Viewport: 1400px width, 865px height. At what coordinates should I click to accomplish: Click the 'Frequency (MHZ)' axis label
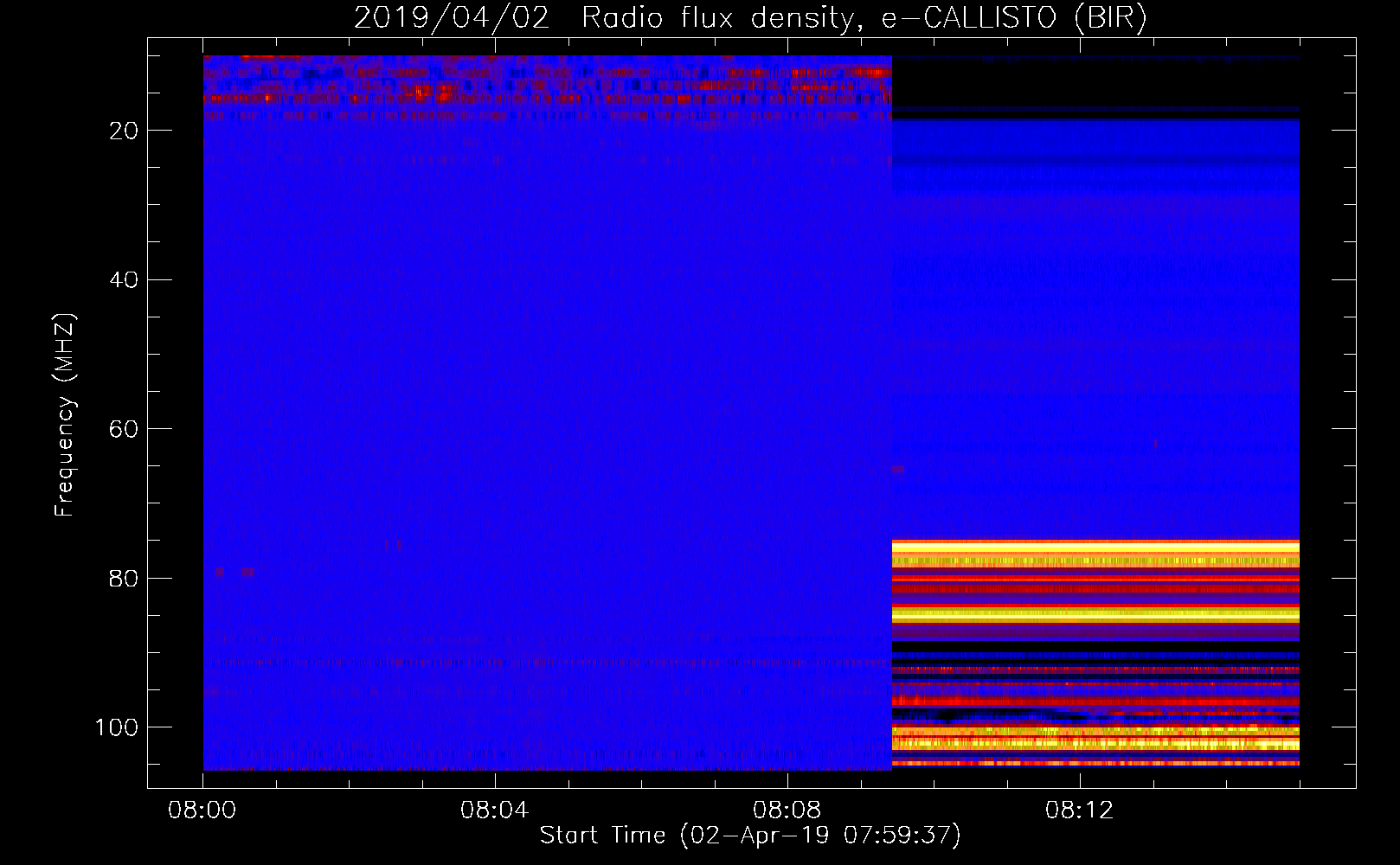[x=65, y=414]
